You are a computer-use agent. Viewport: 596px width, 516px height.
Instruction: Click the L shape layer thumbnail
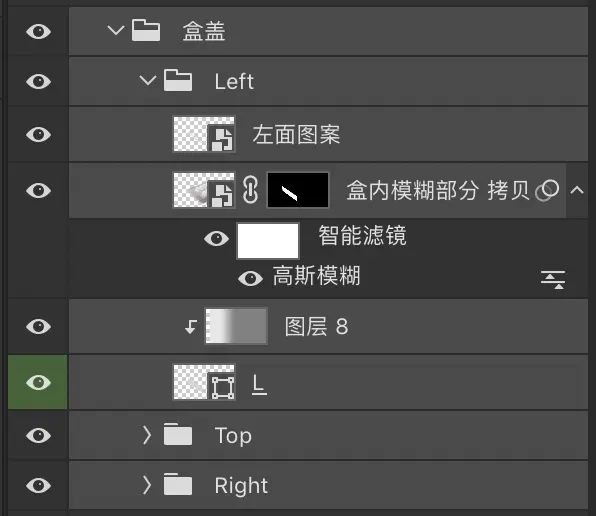pyautogui.click(x=204, y=382)
